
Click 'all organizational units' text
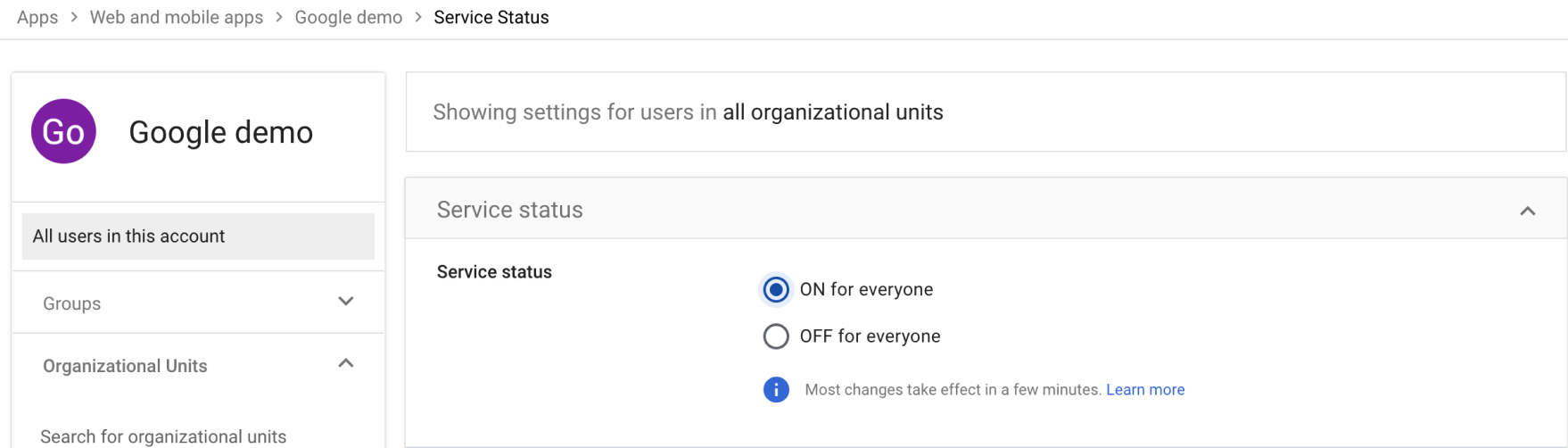pyautogui.click(x=833, y=112)
